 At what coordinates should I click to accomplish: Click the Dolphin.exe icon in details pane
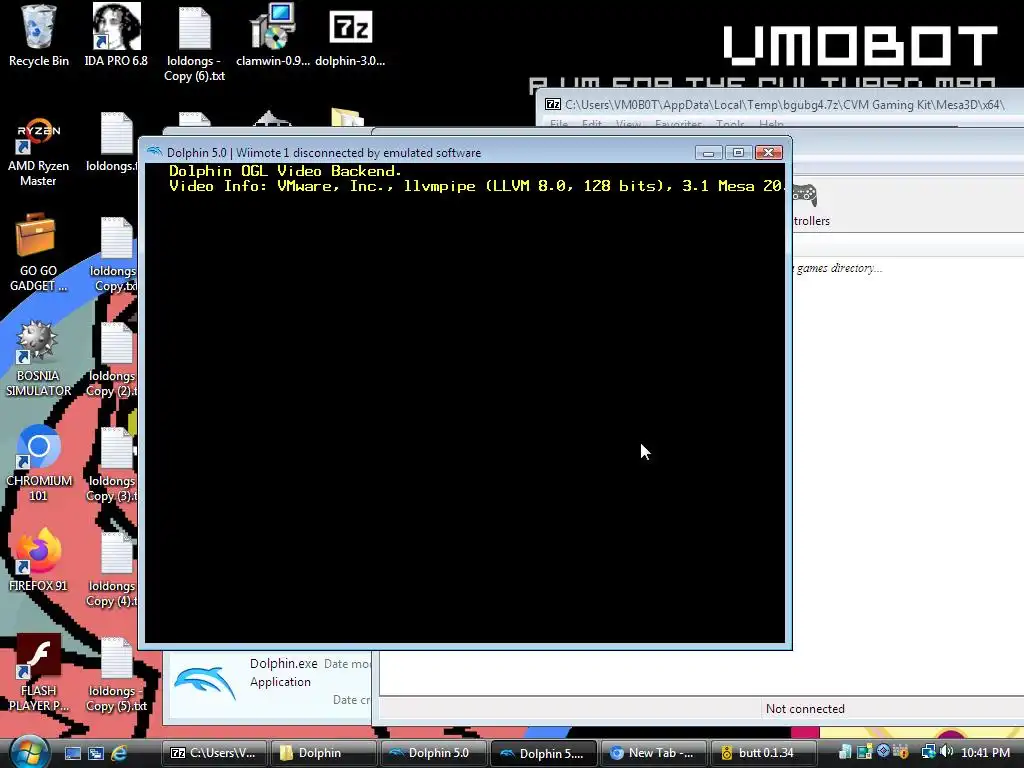point(205,684)
